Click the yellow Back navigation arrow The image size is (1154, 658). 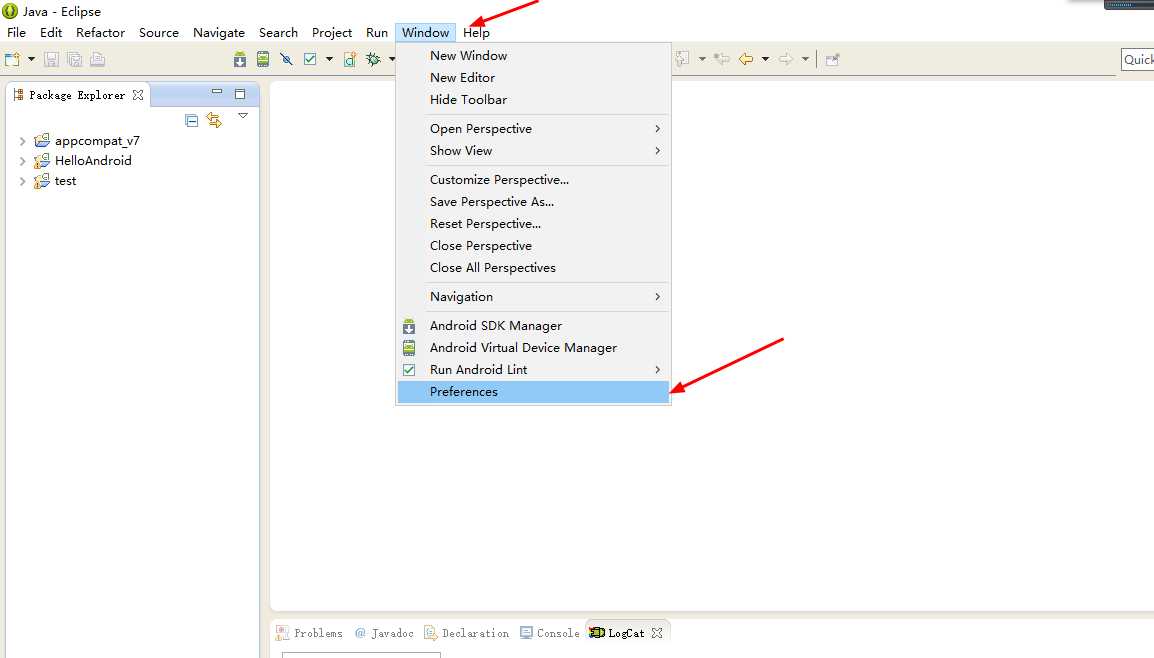(746, 59)
